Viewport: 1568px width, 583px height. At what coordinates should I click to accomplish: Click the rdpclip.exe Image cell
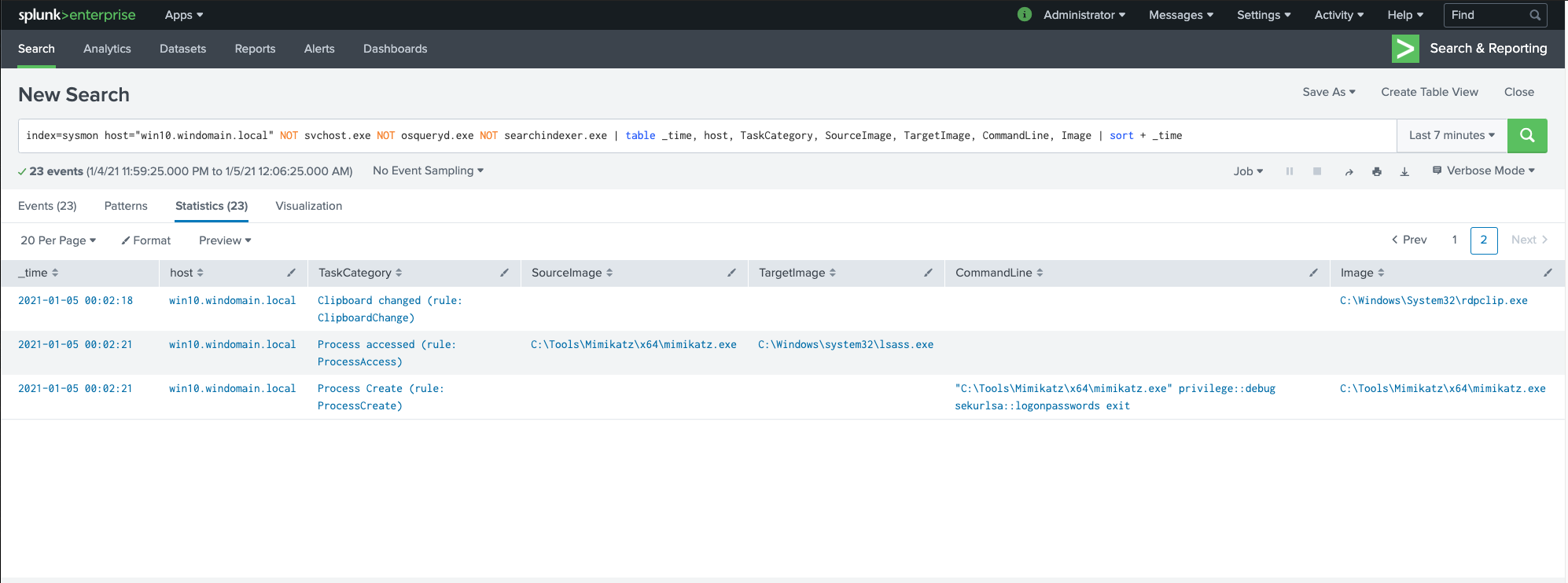point(1434,300)
